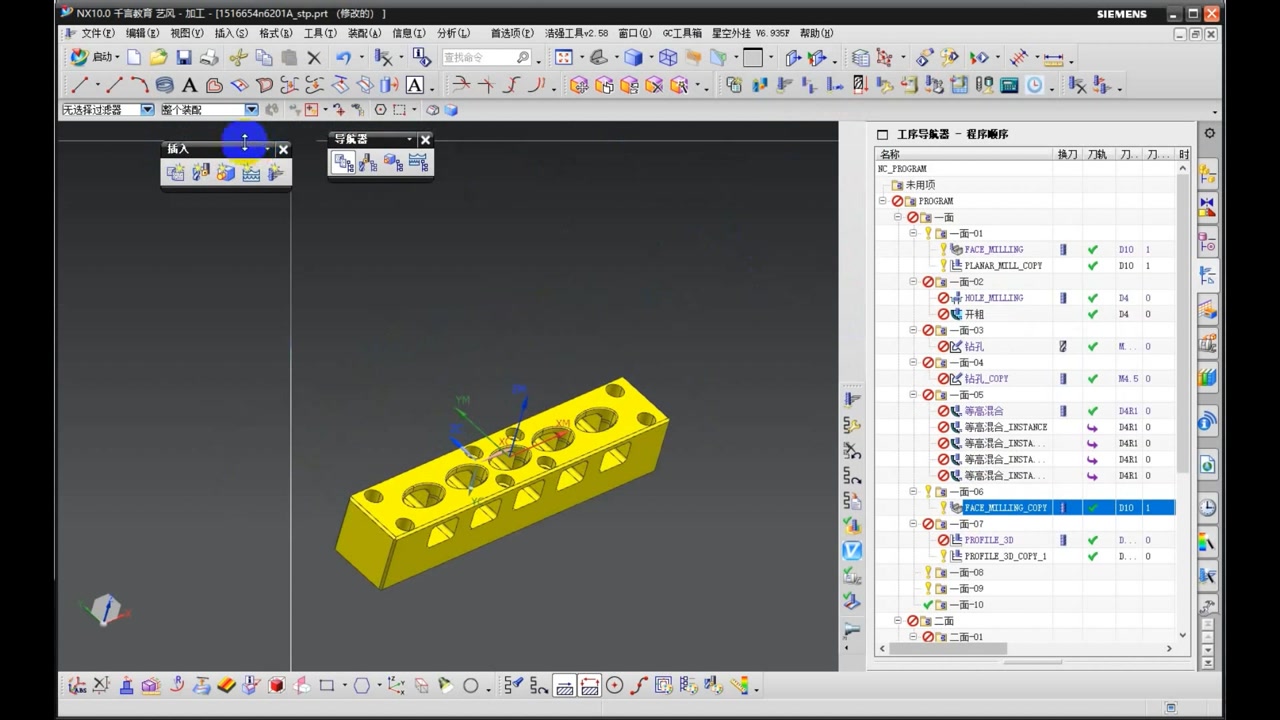Click the Save icon in top toolbar

(x=183, y=58)
